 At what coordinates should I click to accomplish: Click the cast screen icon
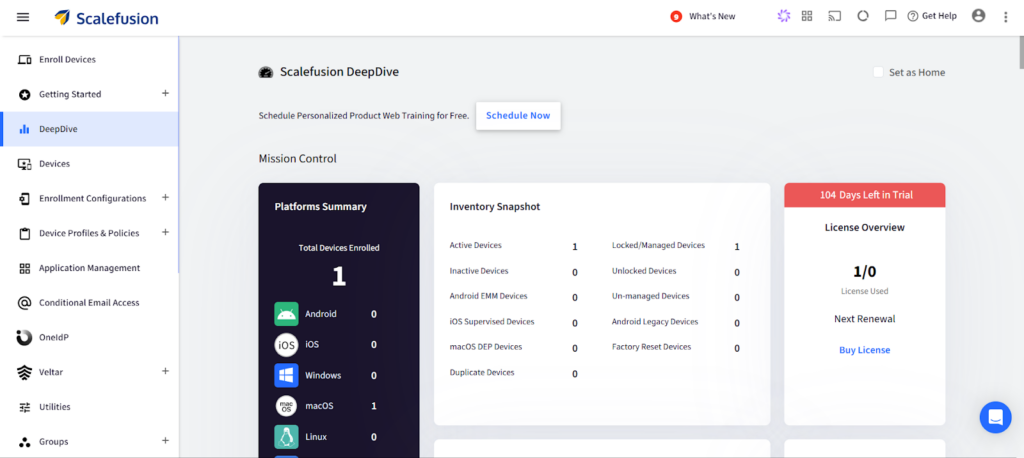tap(835, 16)
